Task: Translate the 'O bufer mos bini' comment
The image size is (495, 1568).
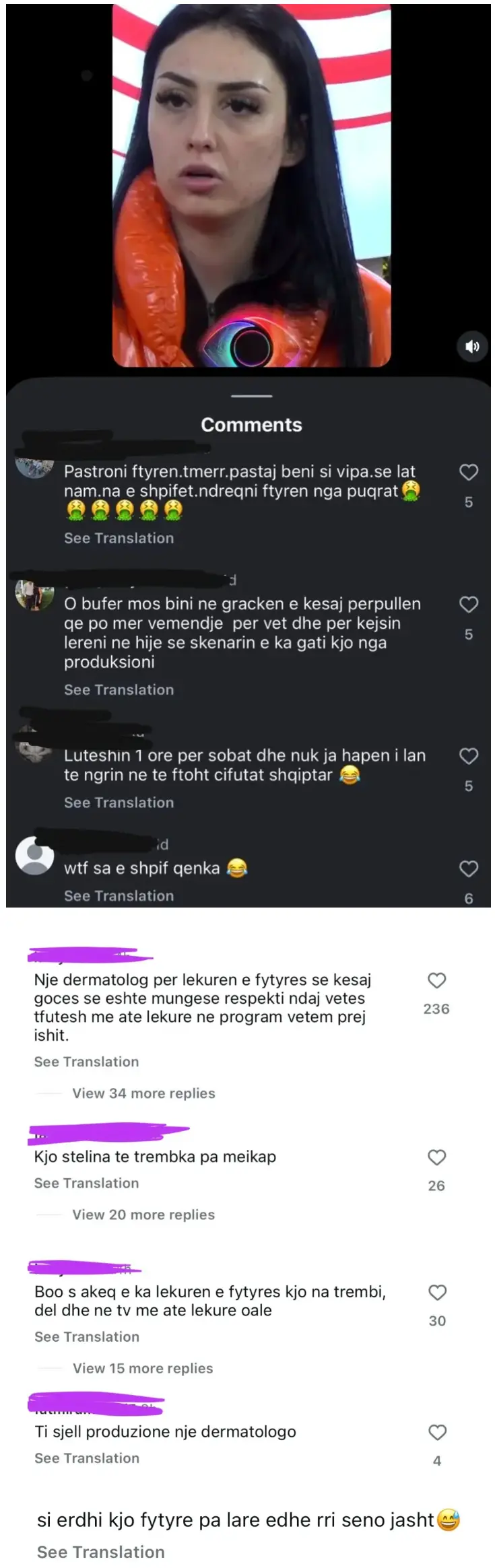Action: pyautogui.click(x=119, y=689)
